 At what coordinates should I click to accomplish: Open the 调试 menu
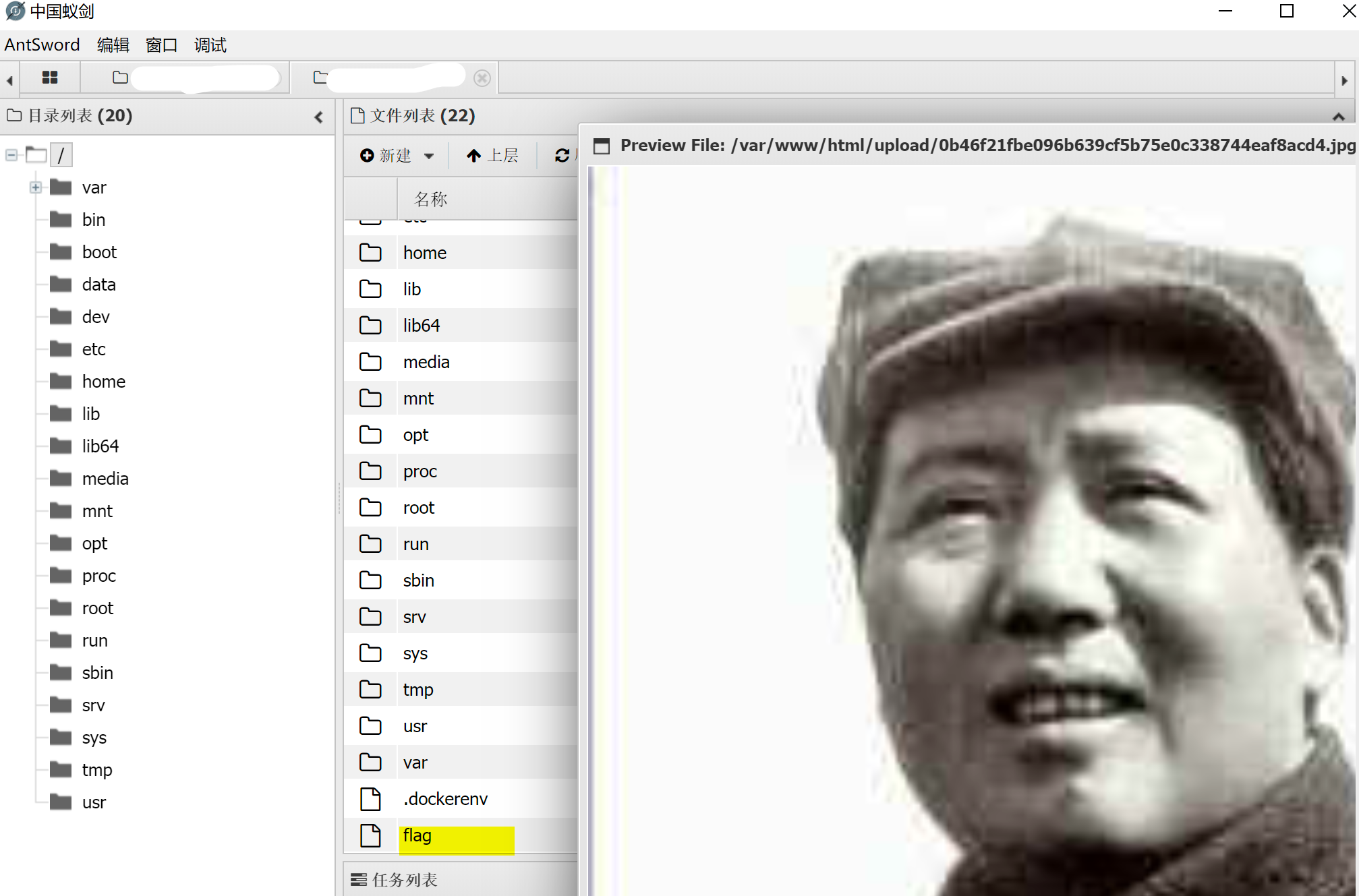click(210, 45)
